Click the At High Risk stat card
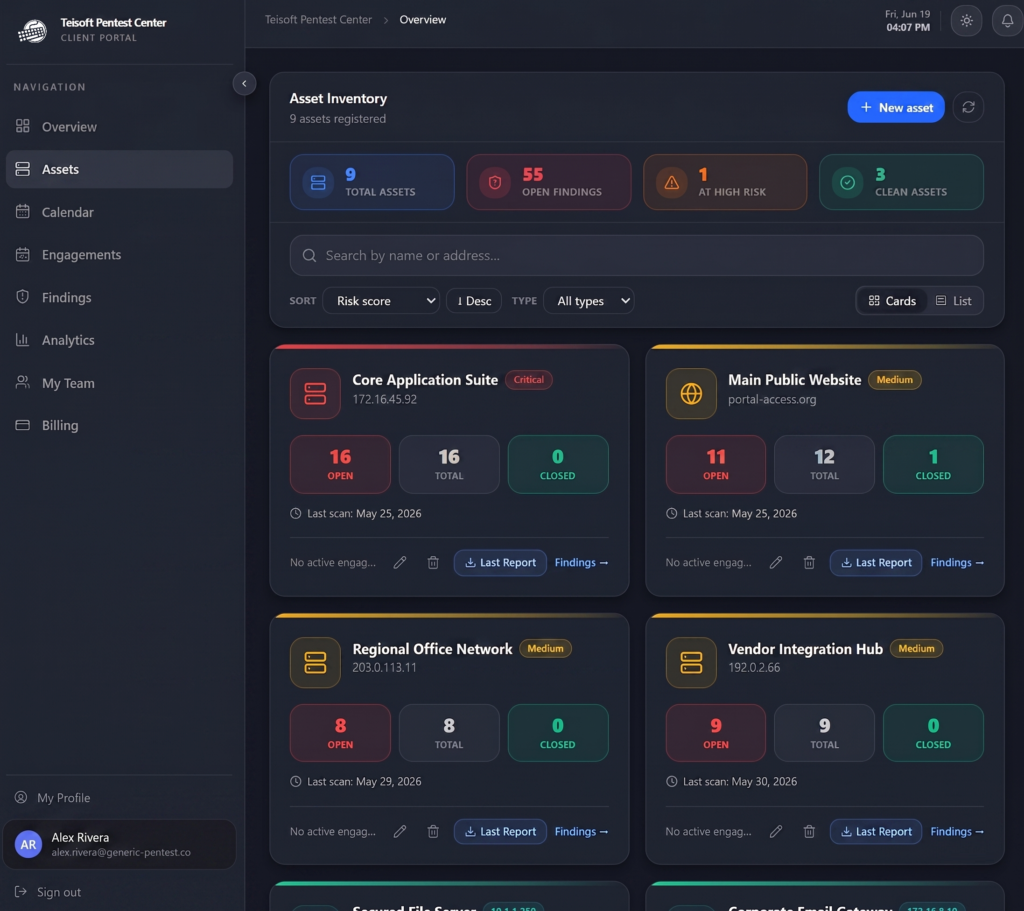Screen dimensions: 1024x911 click(x=725, y=182)
